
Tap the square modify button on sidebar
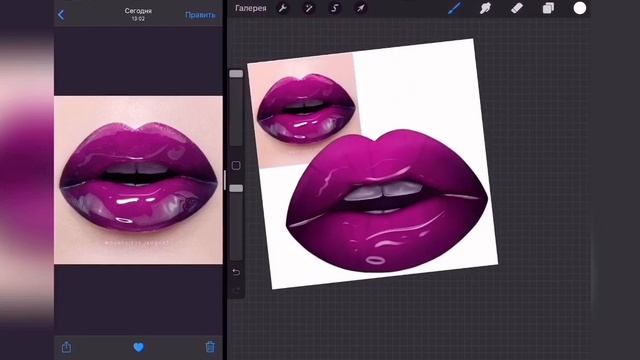pos(236,165)
